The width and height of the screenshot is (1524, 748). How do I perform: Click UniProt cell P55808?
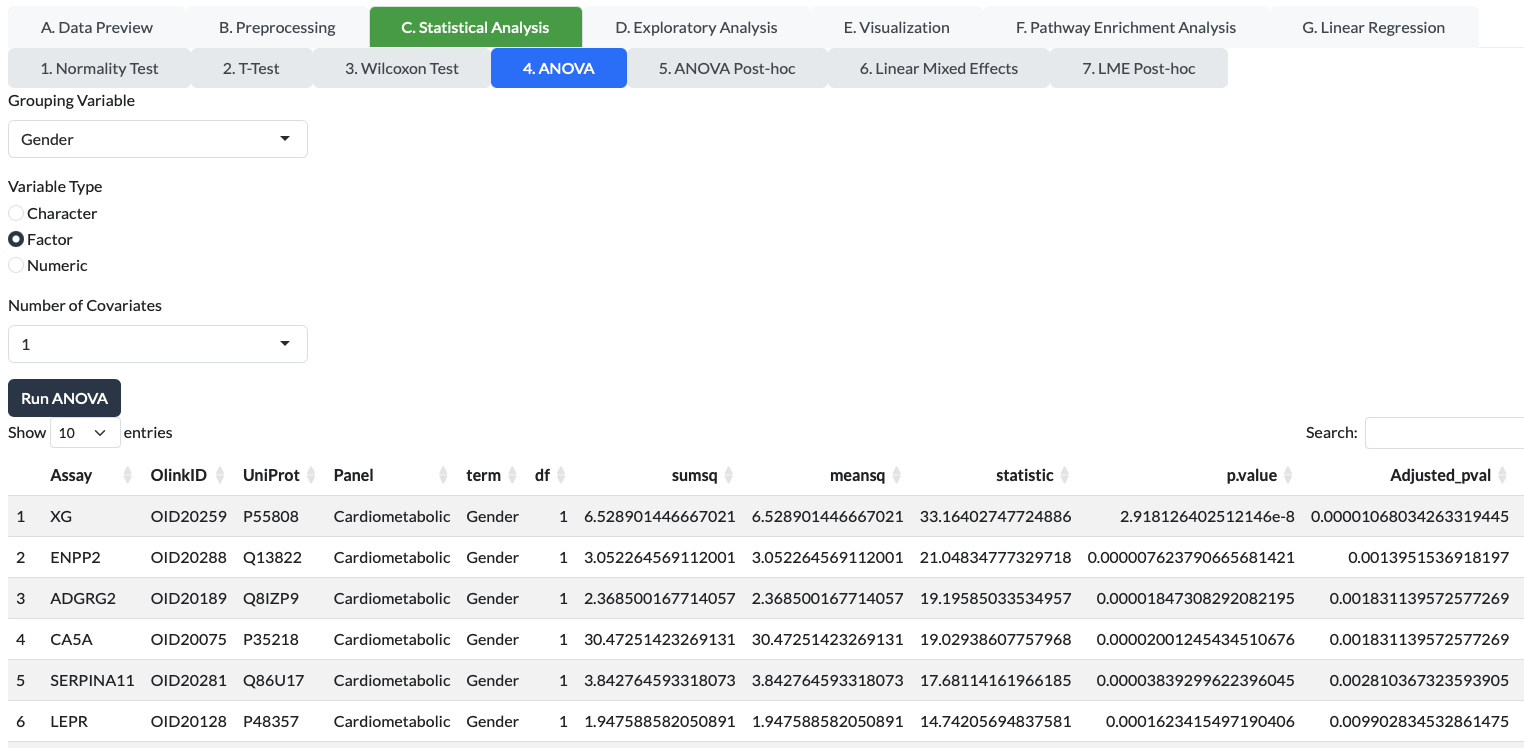click(279, 517)
